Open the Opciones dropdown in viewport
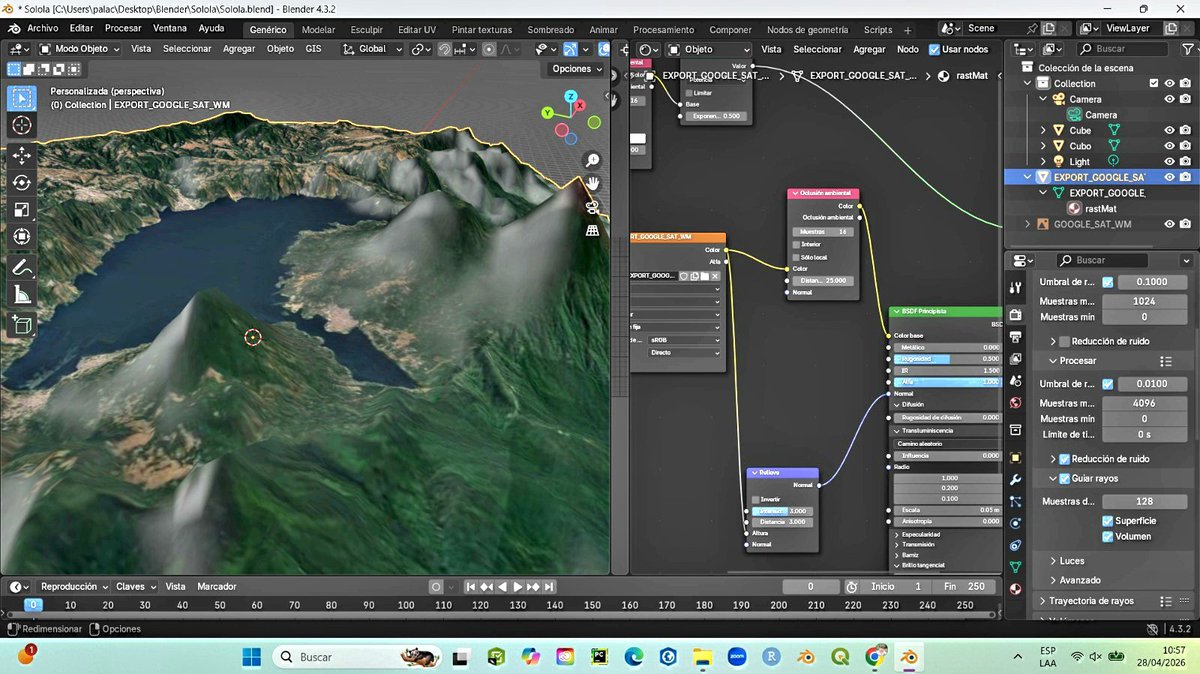Viewport: 1200px width, 674px height. (578, 69)
